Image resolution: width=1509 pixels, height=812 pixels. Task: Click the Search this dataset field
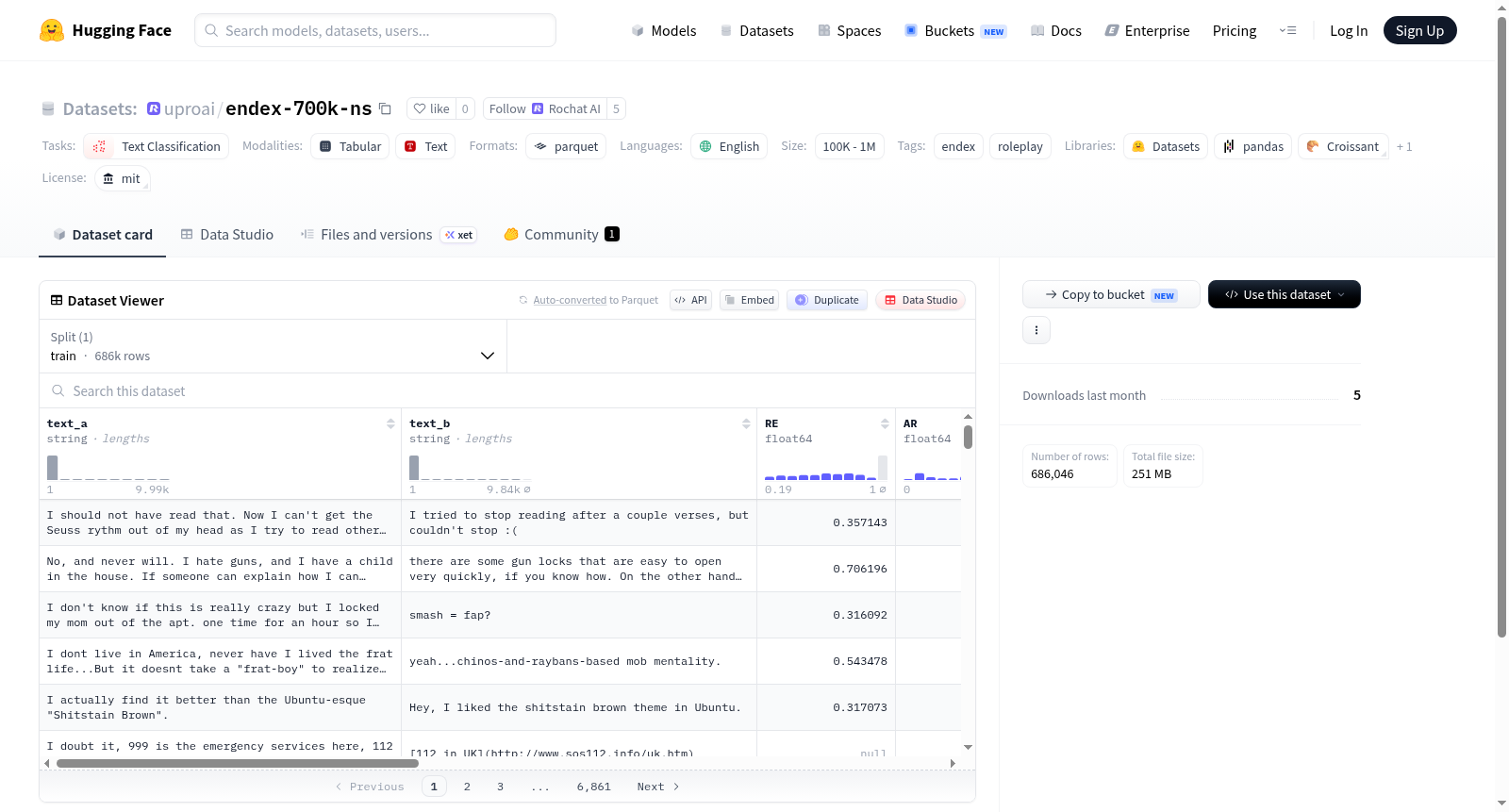(507, 390)
